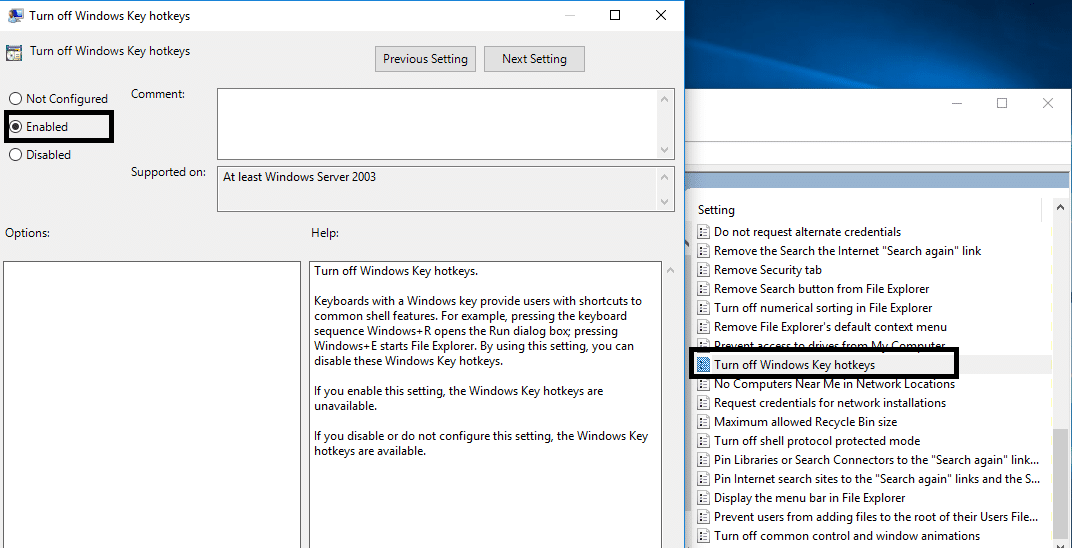The image size is (1072, 550).
Task: Click icon beside Do not request alternate credentials
Action: pyautogui.click(x=704, y=232)
